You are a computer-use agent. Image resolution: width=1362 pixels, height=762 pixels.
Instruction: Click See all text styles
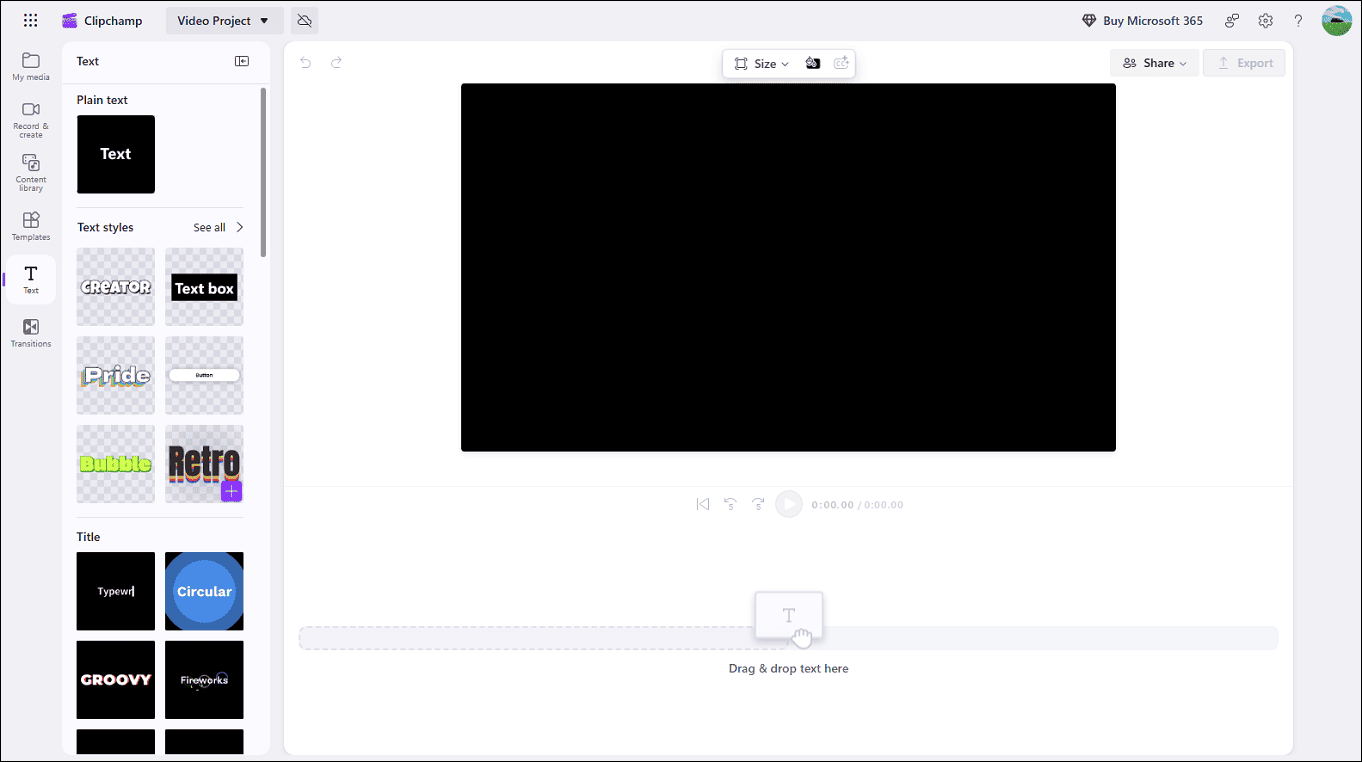tap(209, 227)
